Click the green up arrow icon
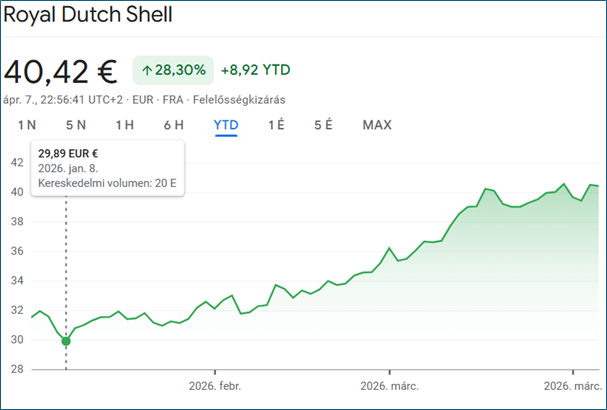The width and height of the screenshot is (607, 410). click(147, 70)
